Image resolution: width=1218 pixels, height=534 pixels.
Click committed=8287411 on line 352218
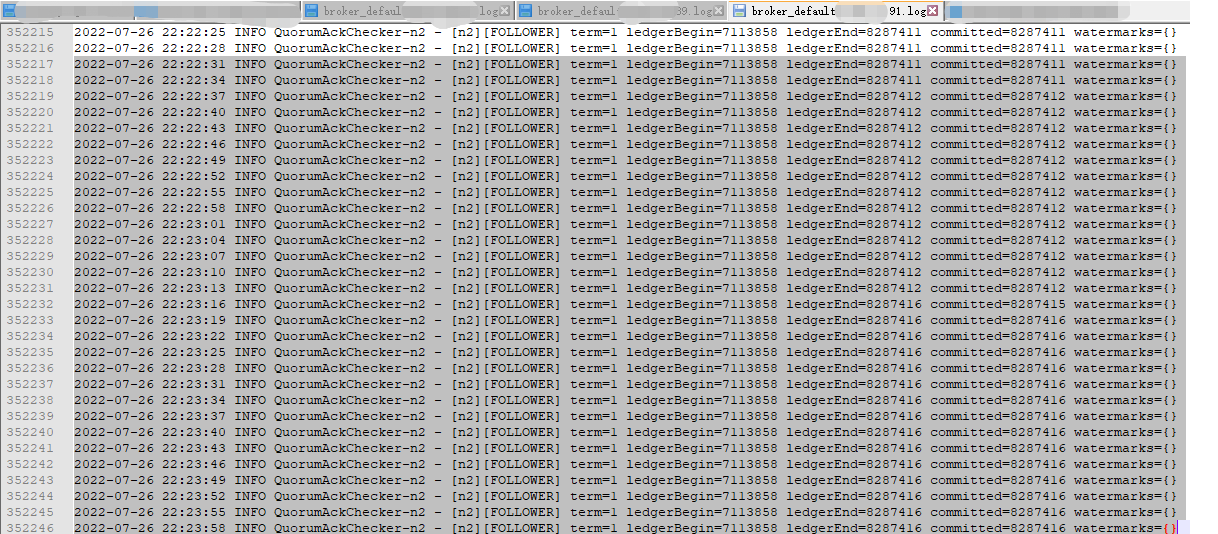[x=998, y=80]
